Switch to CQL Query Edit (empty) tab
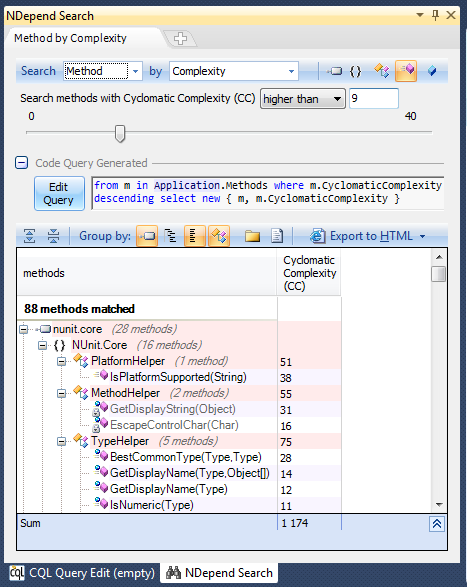Viewport: 467px width, 587px height. pyautogui.click(x=82, y=573)
